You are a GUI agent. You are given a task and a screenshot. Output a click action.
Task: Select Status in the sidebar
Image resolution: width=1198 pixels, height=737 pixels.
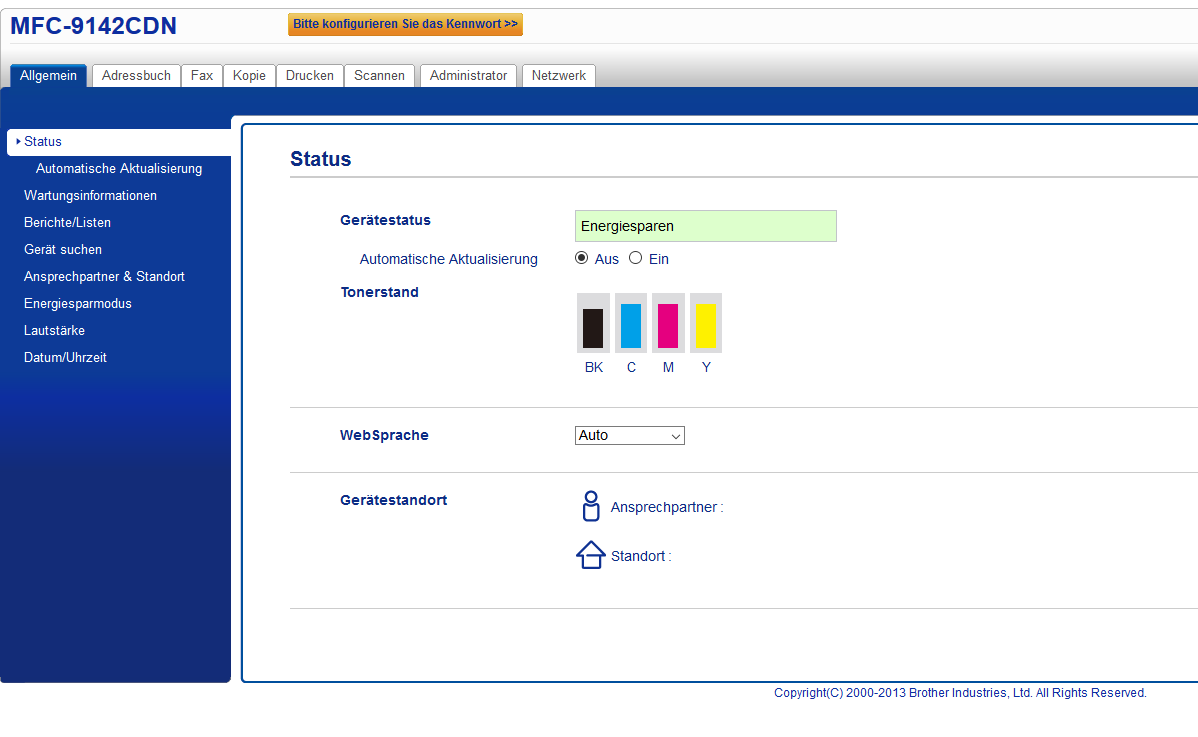(118, 142)
